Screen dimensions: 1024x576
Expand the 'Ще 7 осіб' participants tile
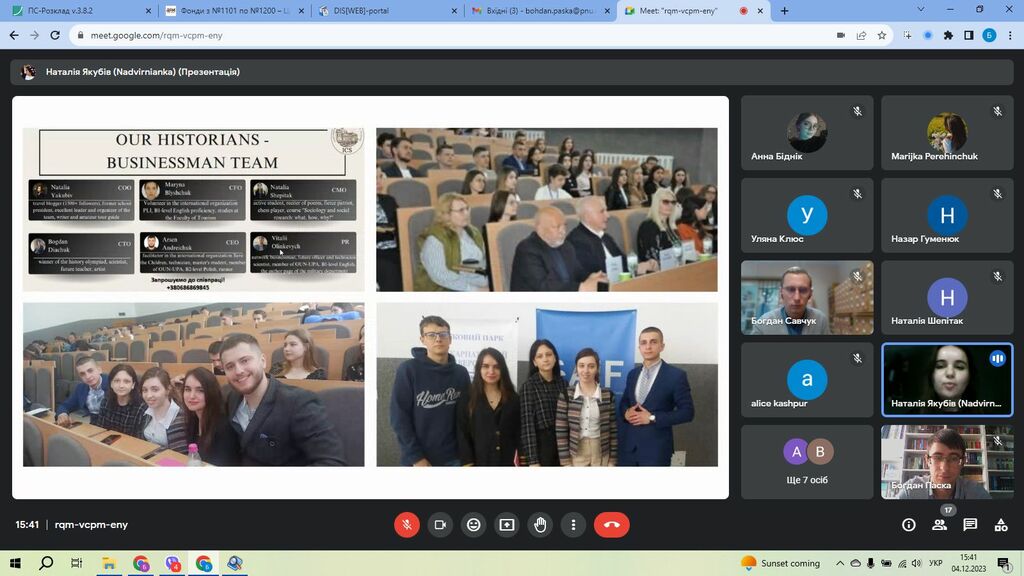807,461
